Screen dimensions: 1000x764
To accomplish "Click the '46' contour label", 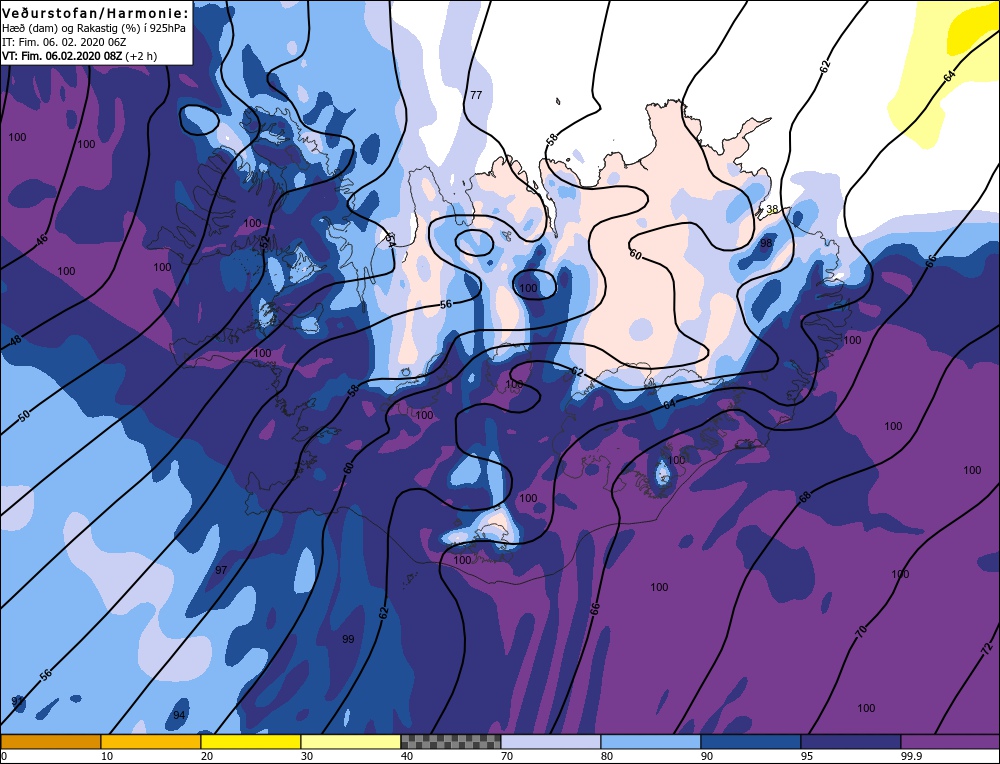I will coord(41,240).
